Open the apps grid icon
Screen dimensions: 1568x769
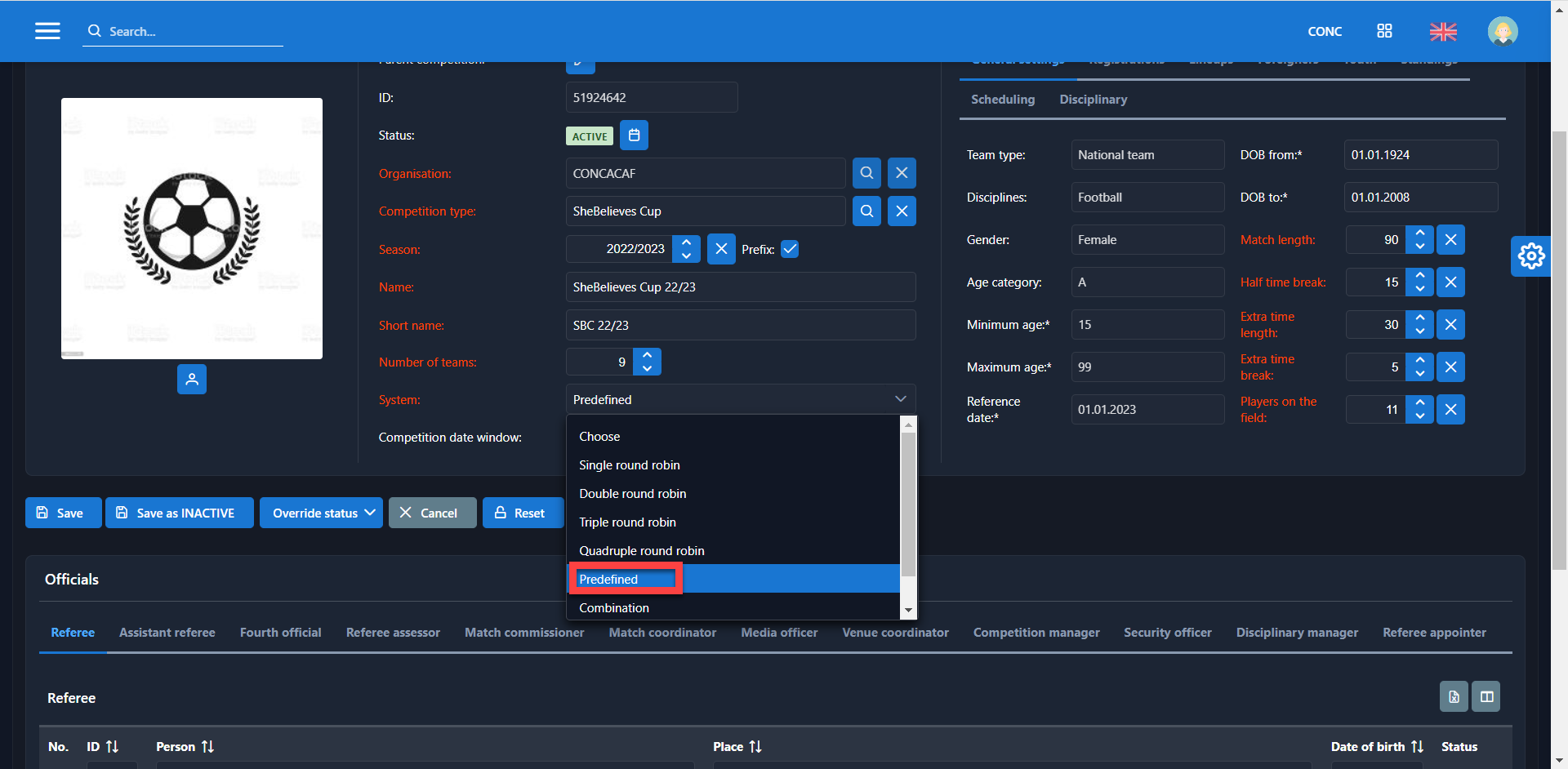tap(1384, 31)
